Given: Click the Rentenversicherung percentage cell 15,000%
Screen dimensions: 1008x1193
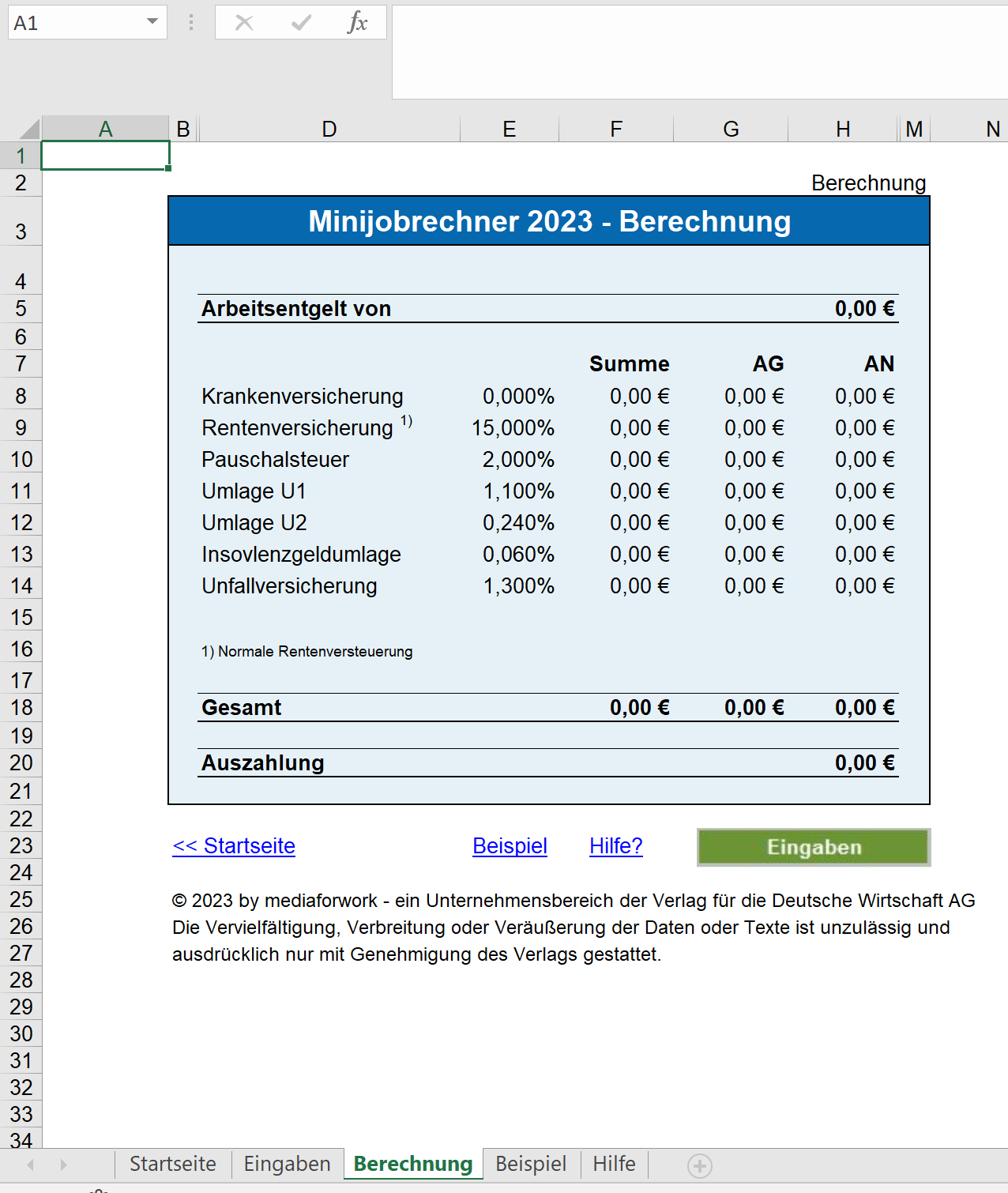Looking at the screenshot, I should click(513, 428).
